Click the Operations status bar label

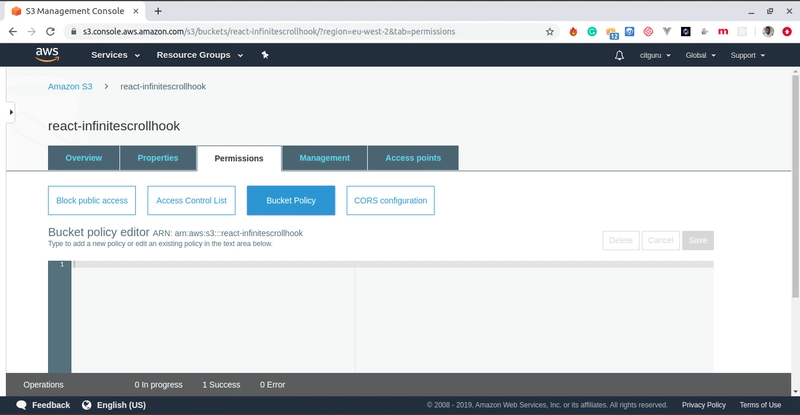click(43, 384)
